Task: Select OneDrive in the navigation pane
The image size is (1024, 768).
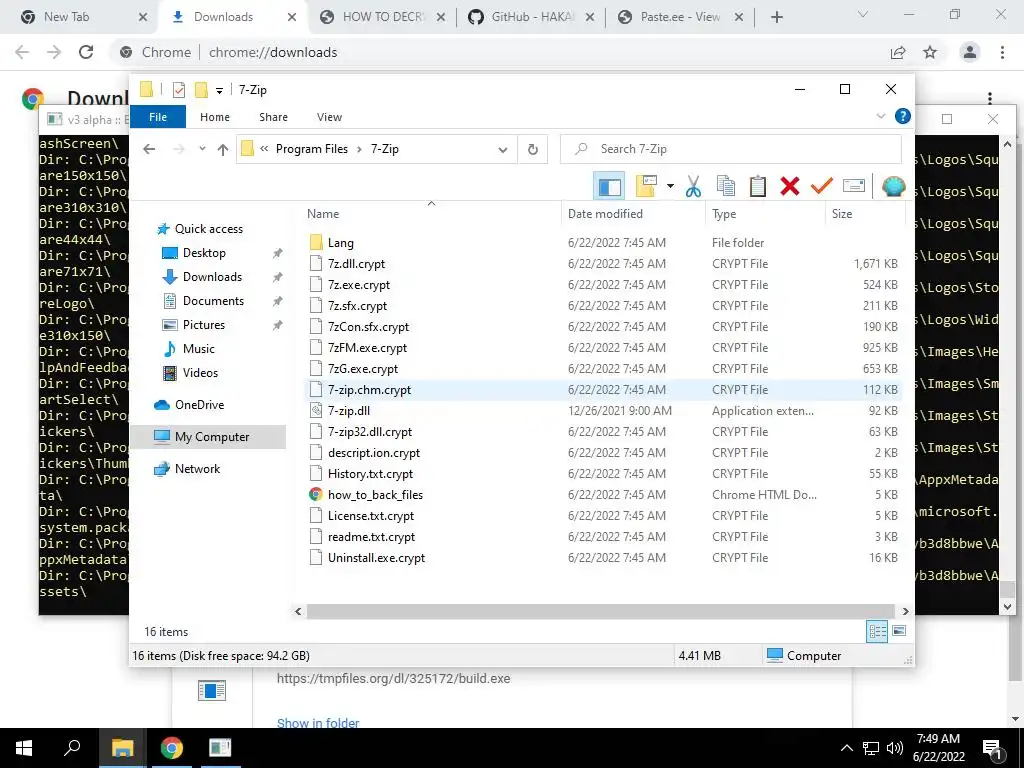Action: tap(189, 405)
